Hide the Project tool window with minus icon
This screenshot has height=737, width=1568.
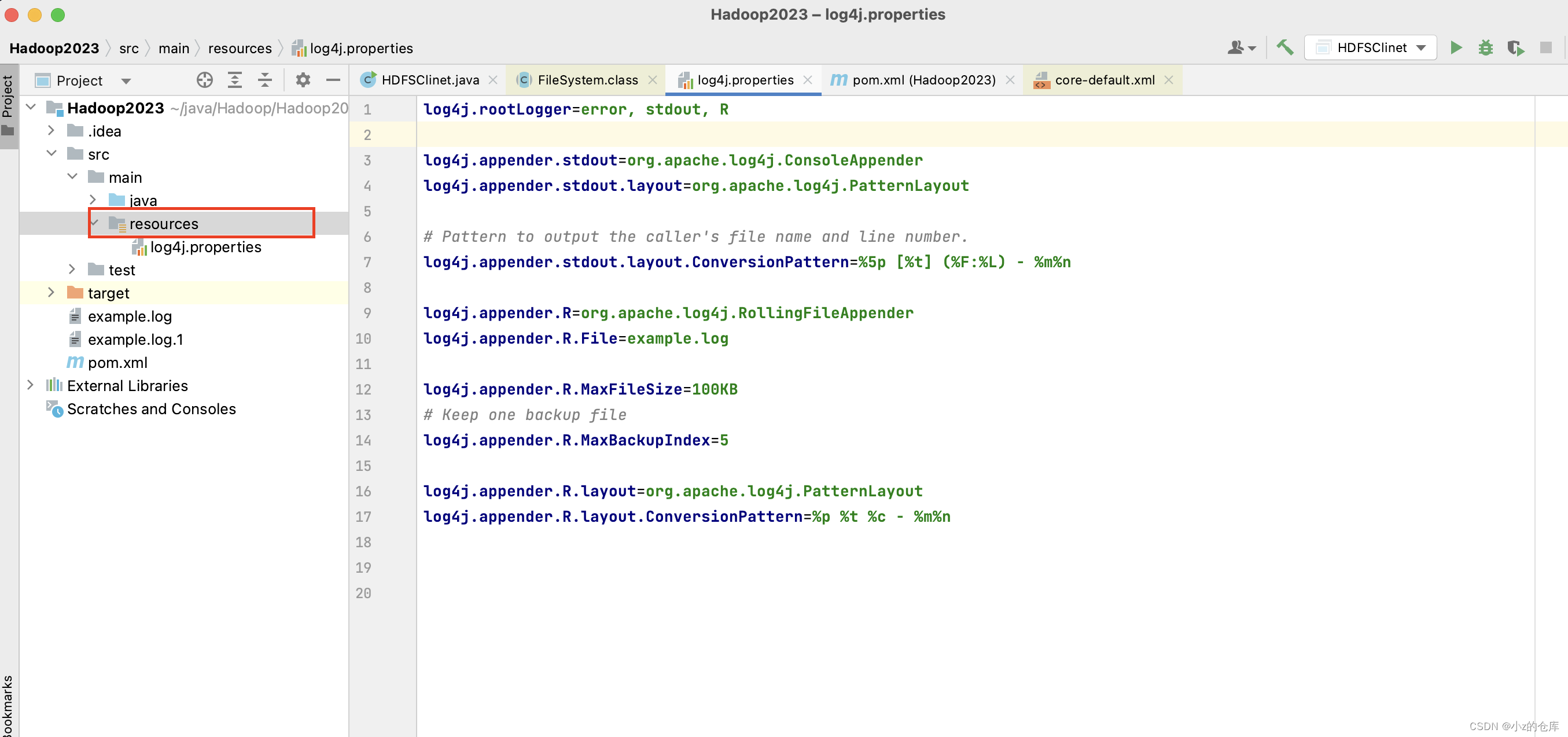click(x=333, y=80)
